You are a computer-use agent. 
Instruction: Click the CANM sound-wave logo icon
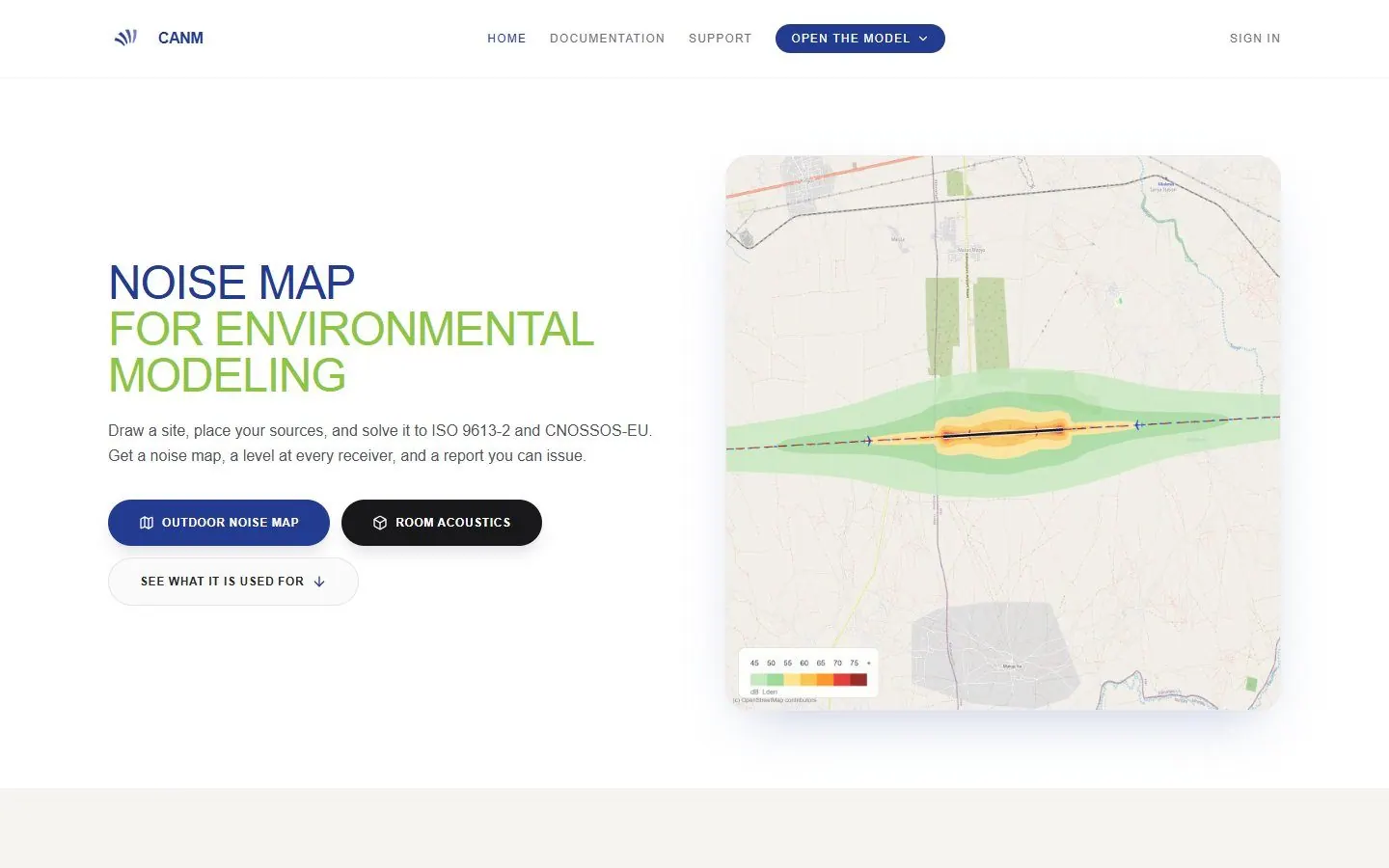[125, 38]
